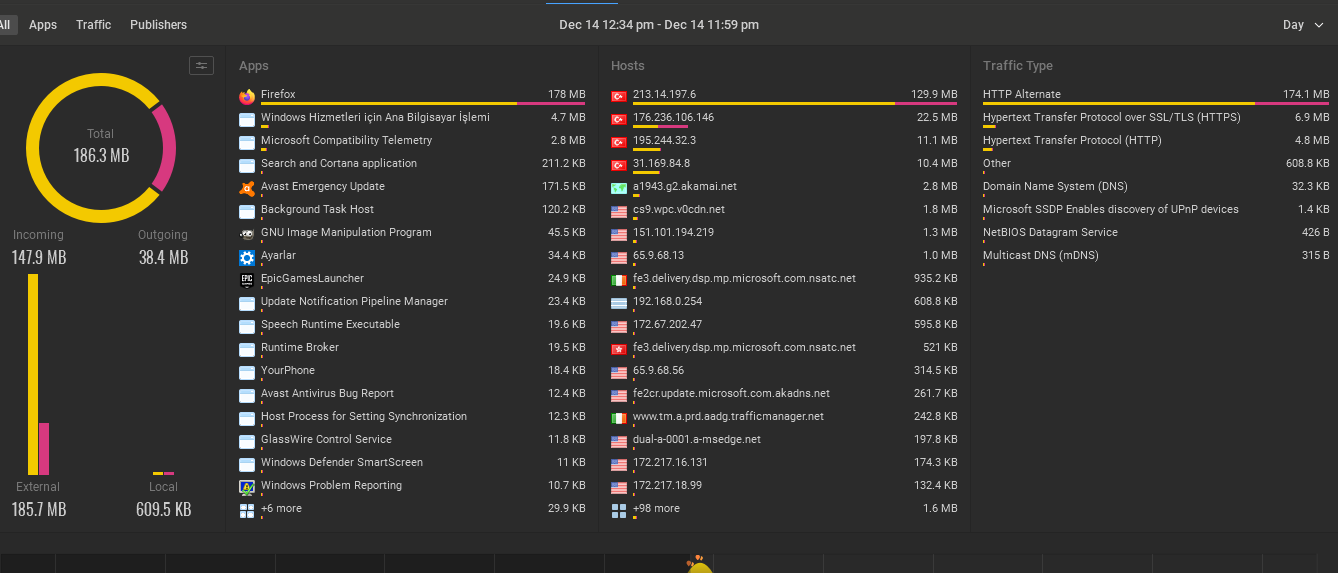
Task: Click the US flag next to cs9.wpc.v0cdn.net
Action: pyautogui.click(x=619, y=211)
